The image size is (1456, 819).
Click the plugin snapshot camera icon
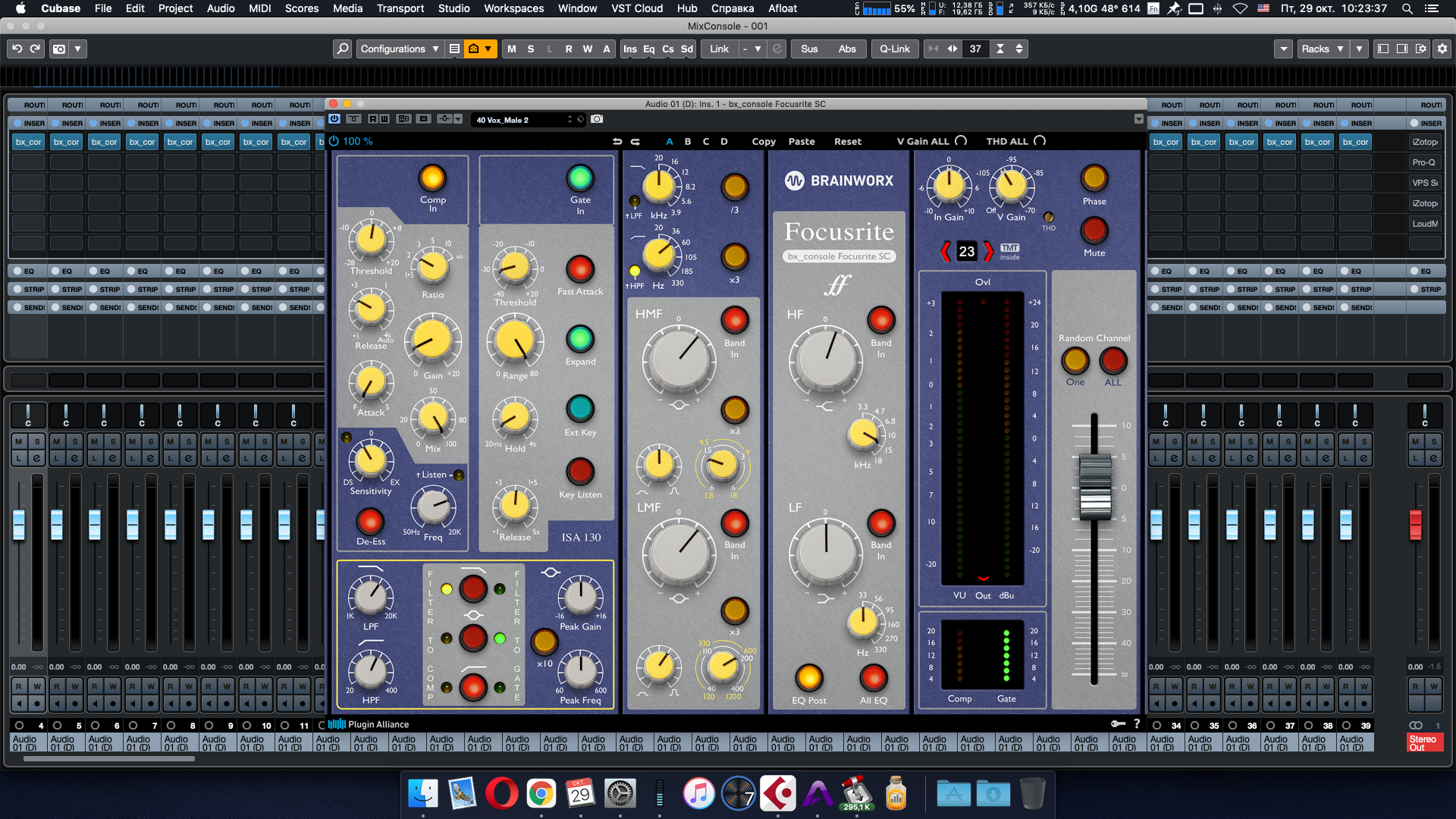(597, 119)
